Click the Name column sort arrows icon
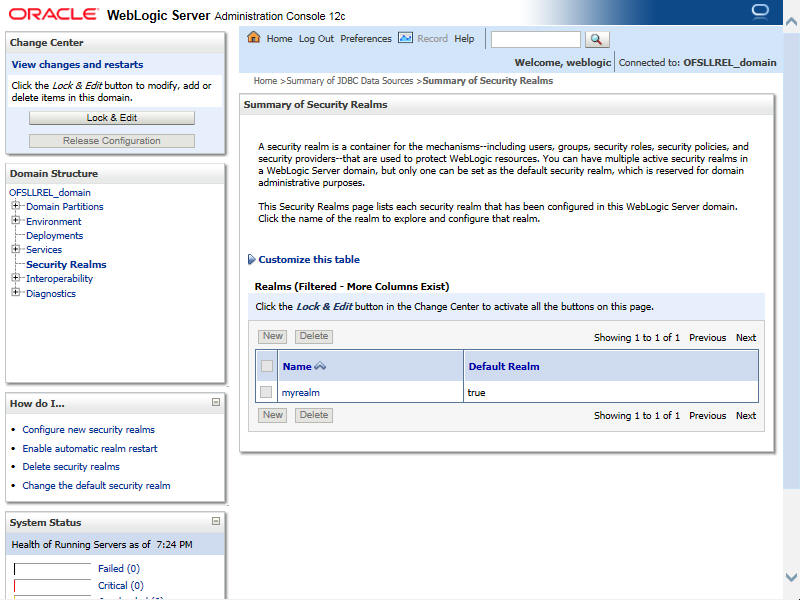Image resolution: width=800 pixels, height=600 pixels. [x=320, y=366]
